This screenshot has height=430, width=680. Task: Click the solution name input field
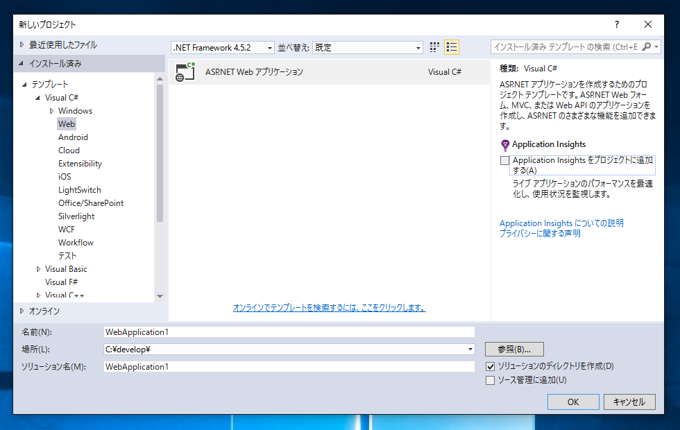pyautogui.click(x=289, y=367)
